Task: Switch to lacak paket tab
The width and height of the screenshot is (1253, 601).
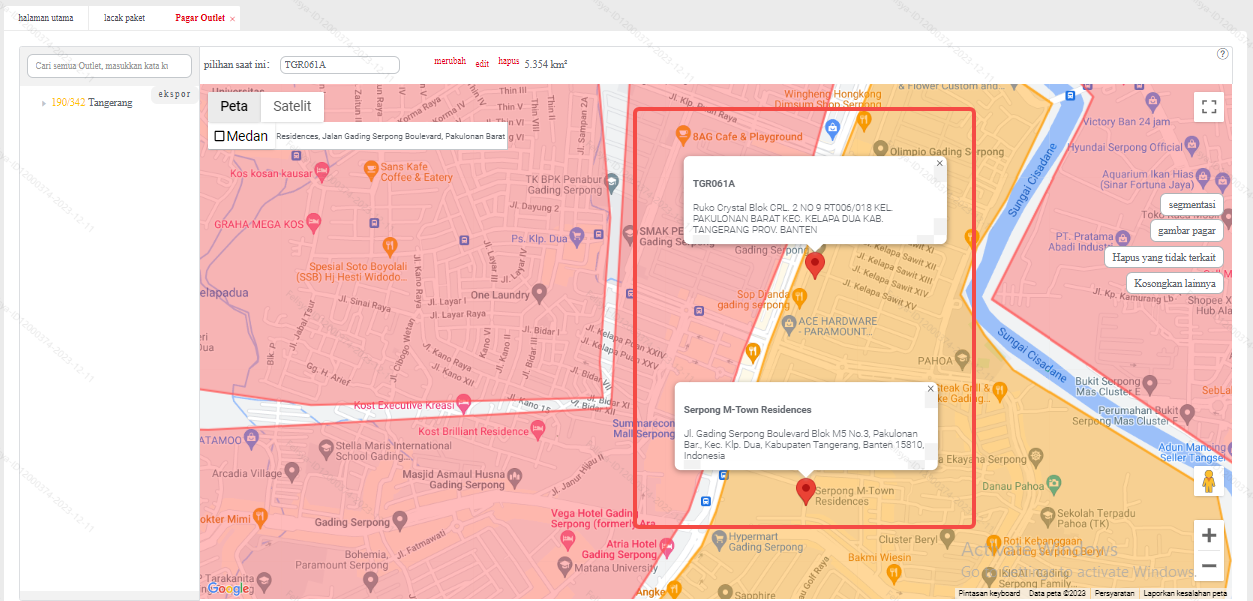Action: click(x=124, y=18)
